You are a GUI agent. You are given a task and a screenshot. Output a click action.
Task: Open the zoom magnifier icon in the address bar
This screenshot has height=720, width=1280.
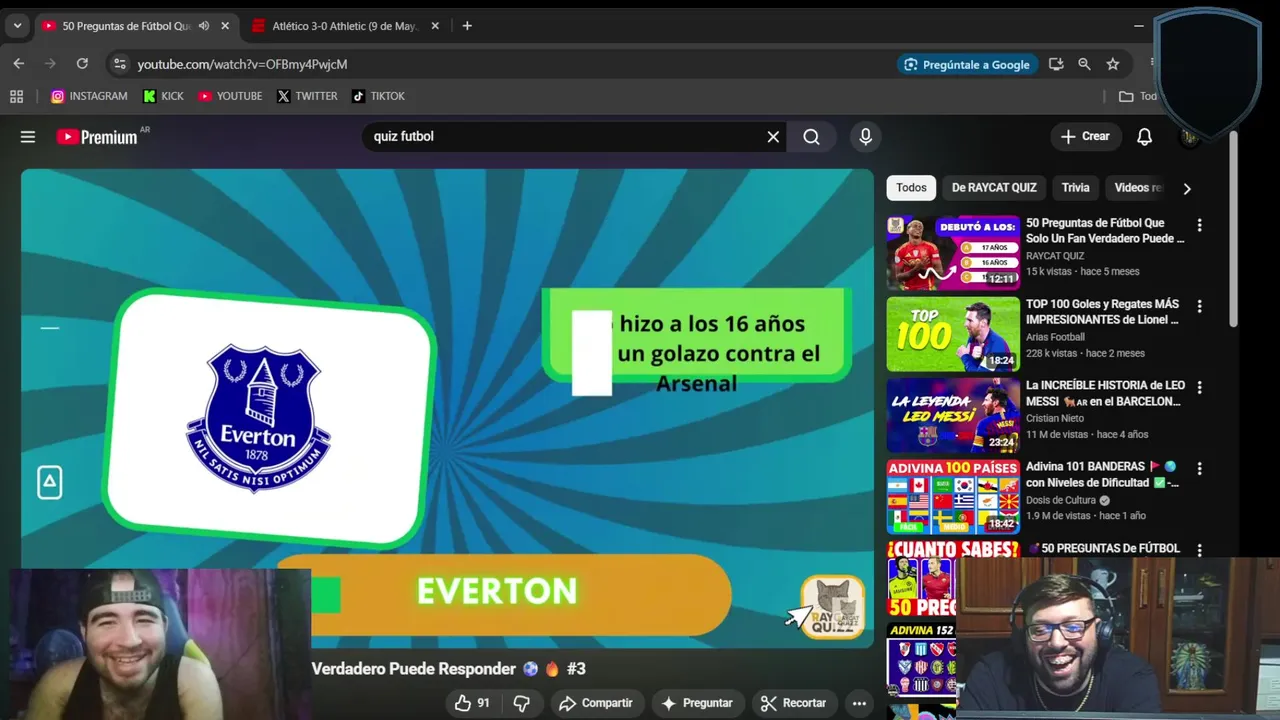[1084, 64]
